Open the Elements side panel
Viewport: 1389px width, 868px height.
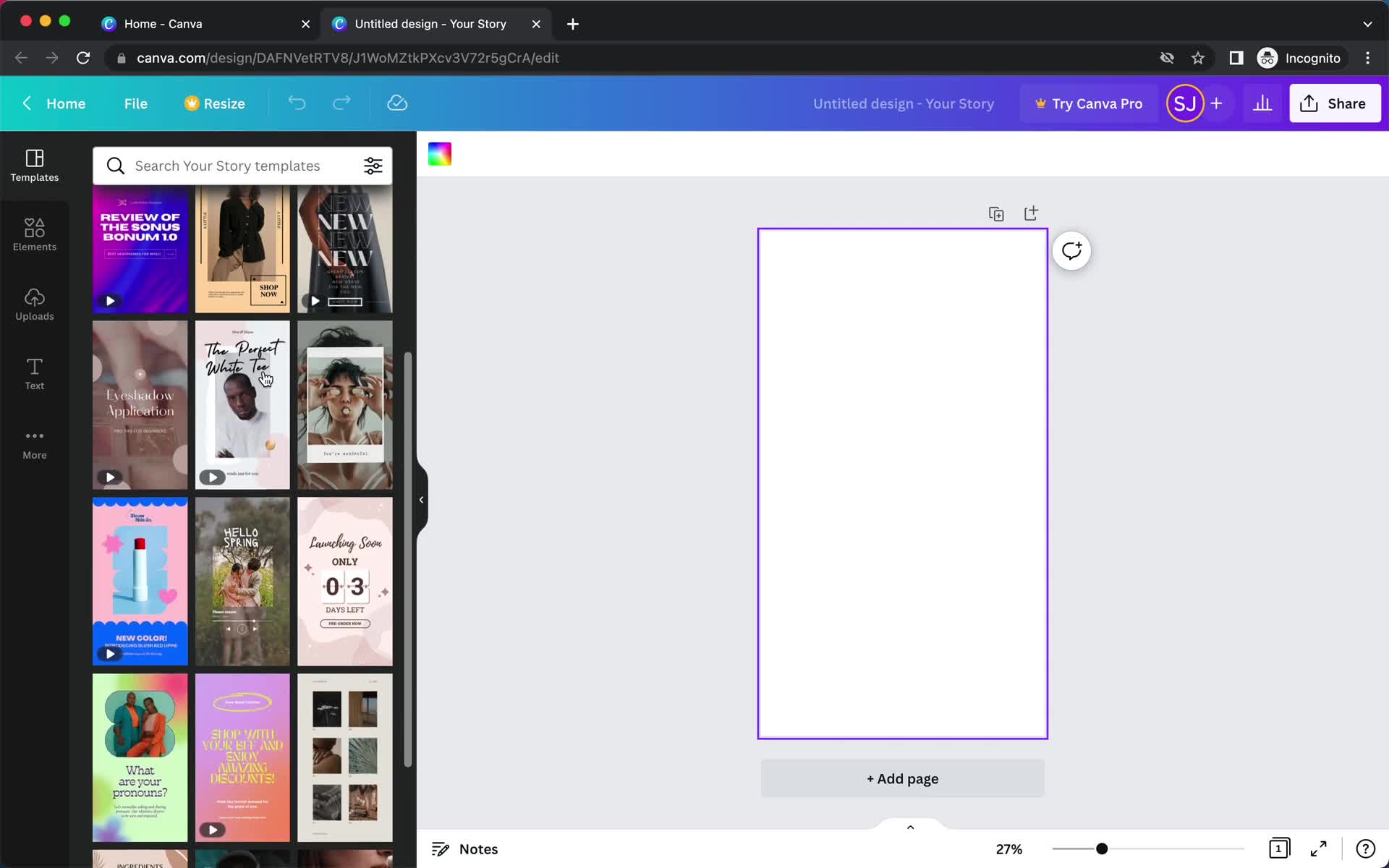coord(35,235)
